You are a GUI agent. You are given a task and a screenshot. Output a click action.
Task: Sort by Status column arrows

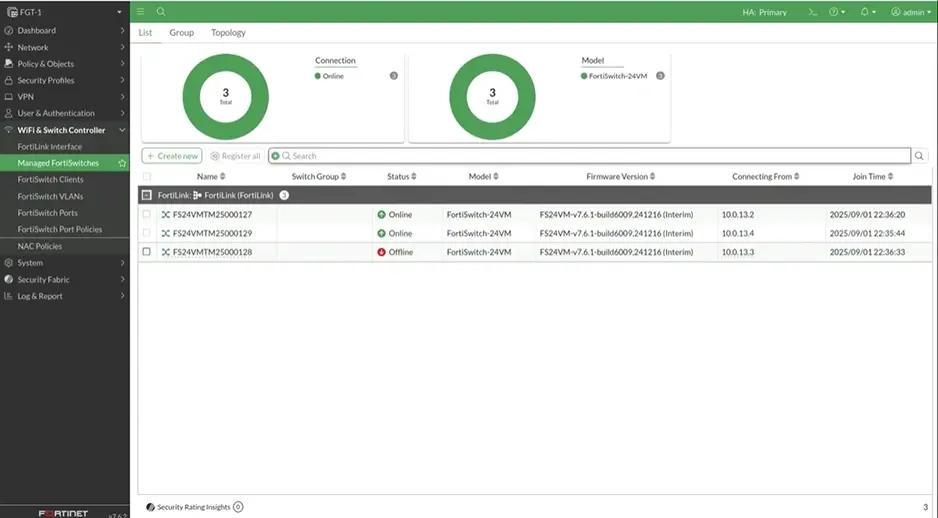(x=413, y=176)
